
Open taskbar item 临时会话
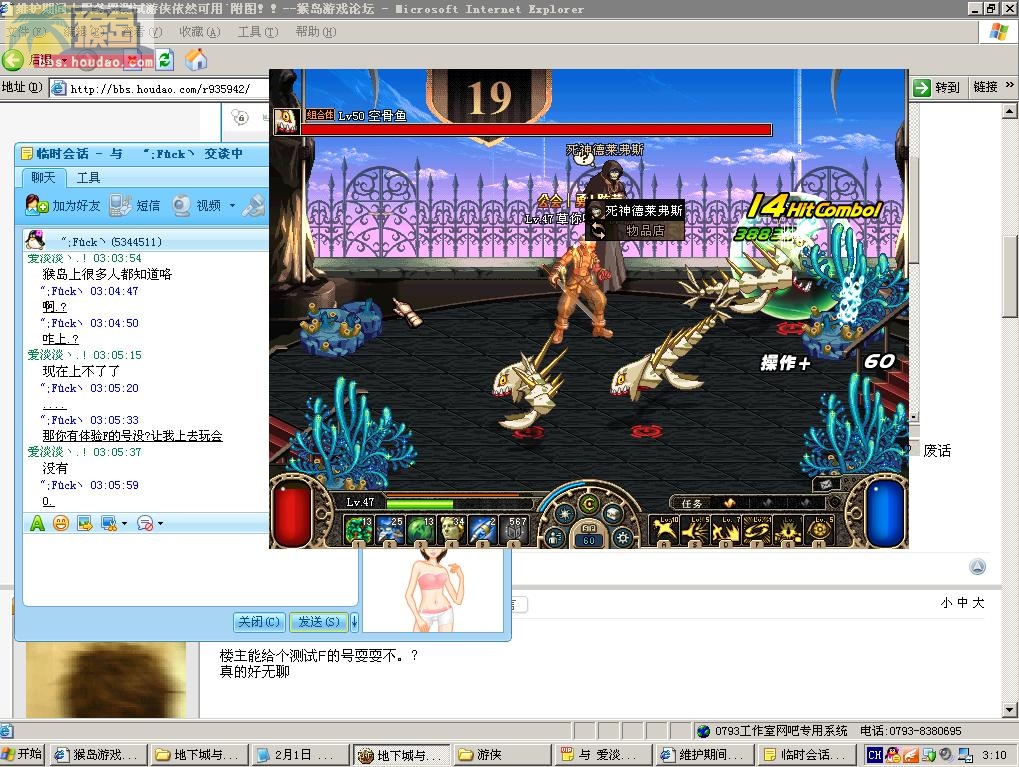[806, 755]
